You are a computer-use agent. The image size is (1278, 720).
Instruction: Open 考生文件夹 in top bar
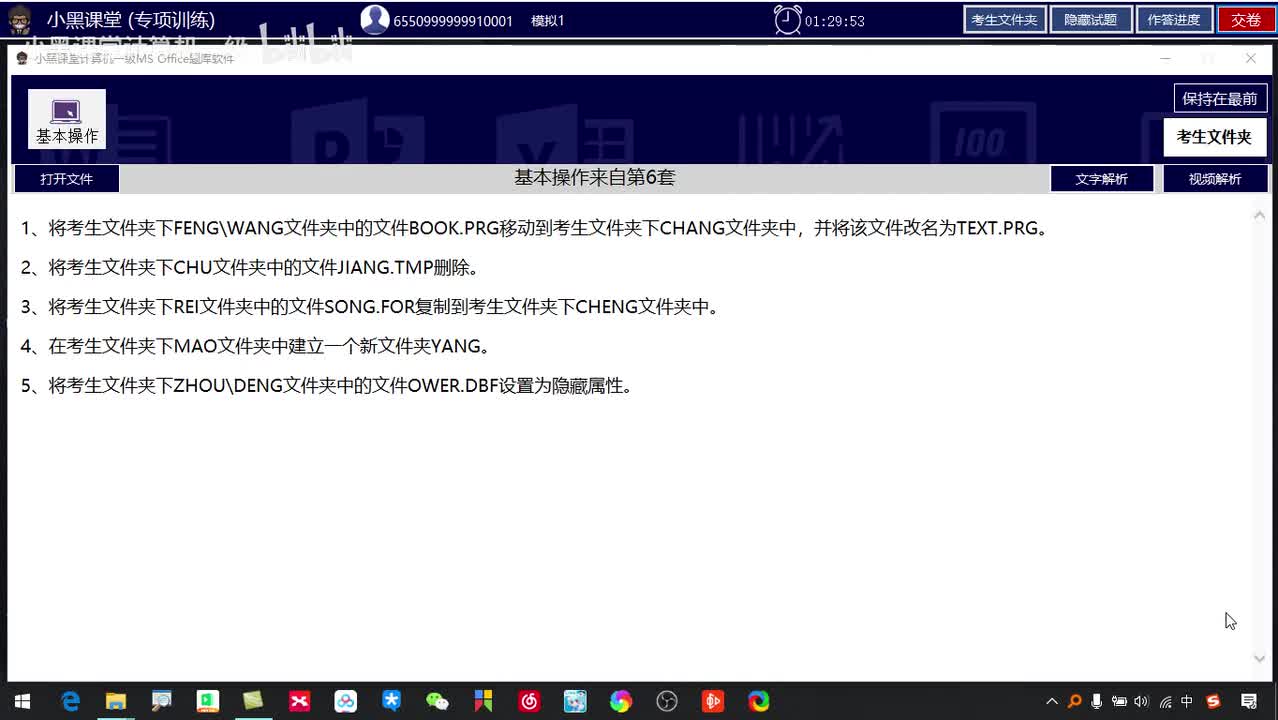1004,20
